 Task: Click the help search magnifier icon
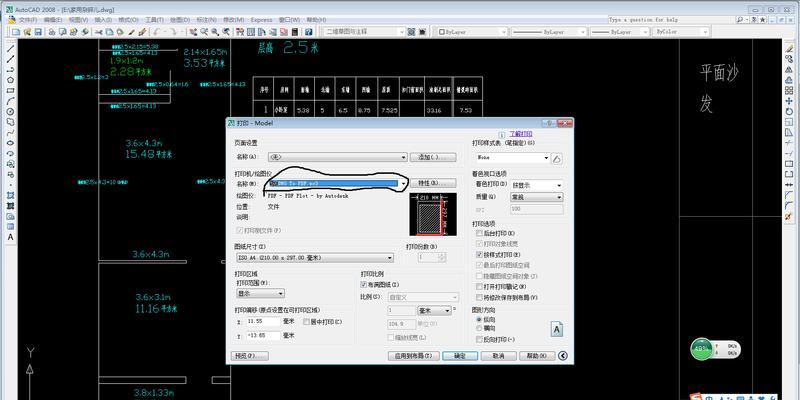click(740, 19)
